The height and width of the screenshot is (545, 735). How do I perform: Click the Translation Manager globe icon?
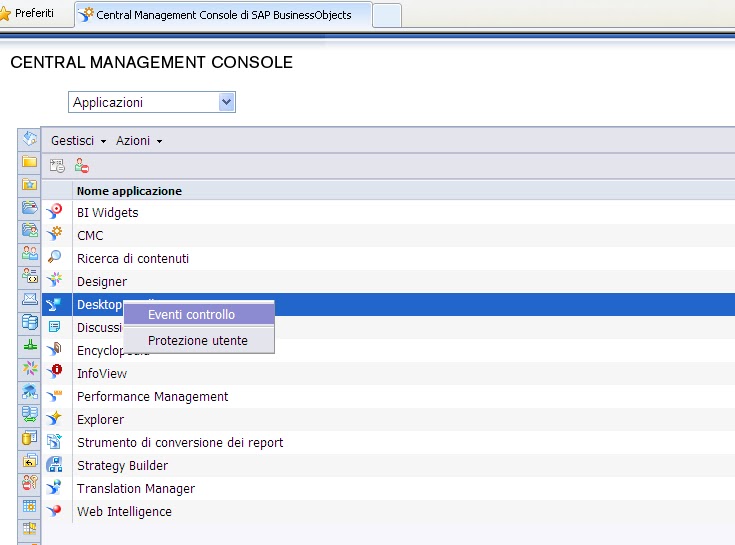[x=54, y=488]
